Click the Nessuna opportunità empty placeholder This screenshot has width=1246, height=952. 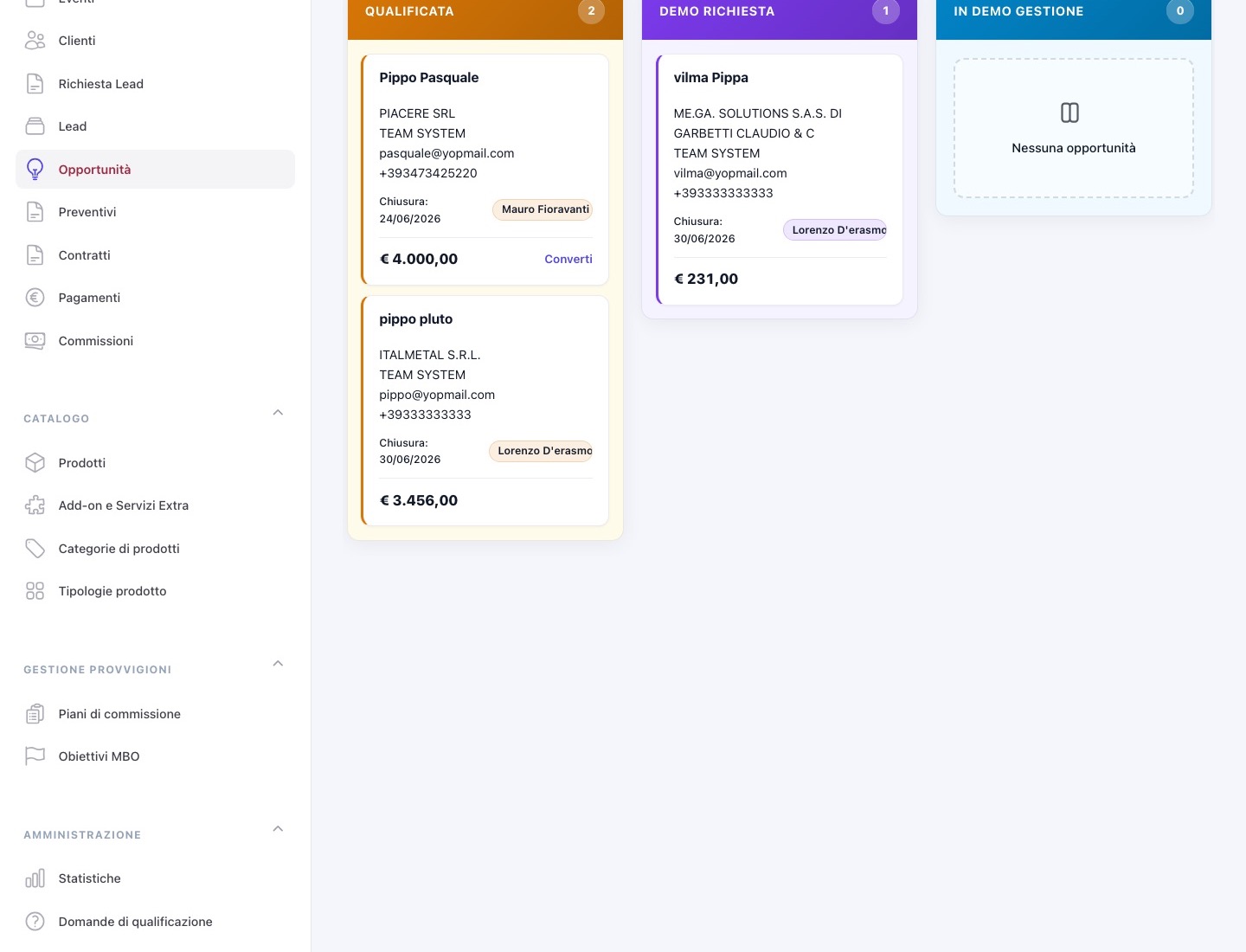[x=1074, y=128]
